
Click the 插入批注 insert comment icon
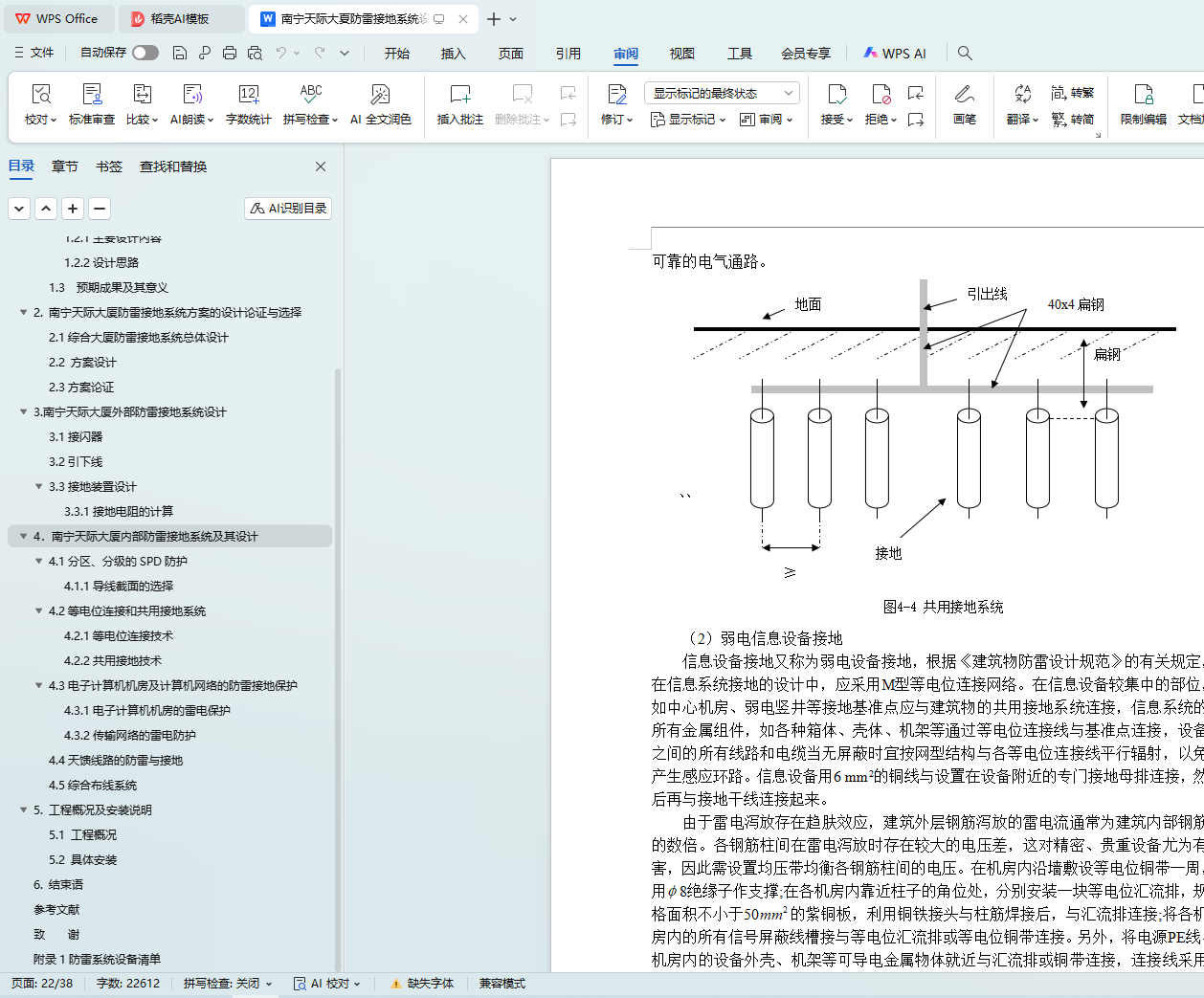coord(459,95)
